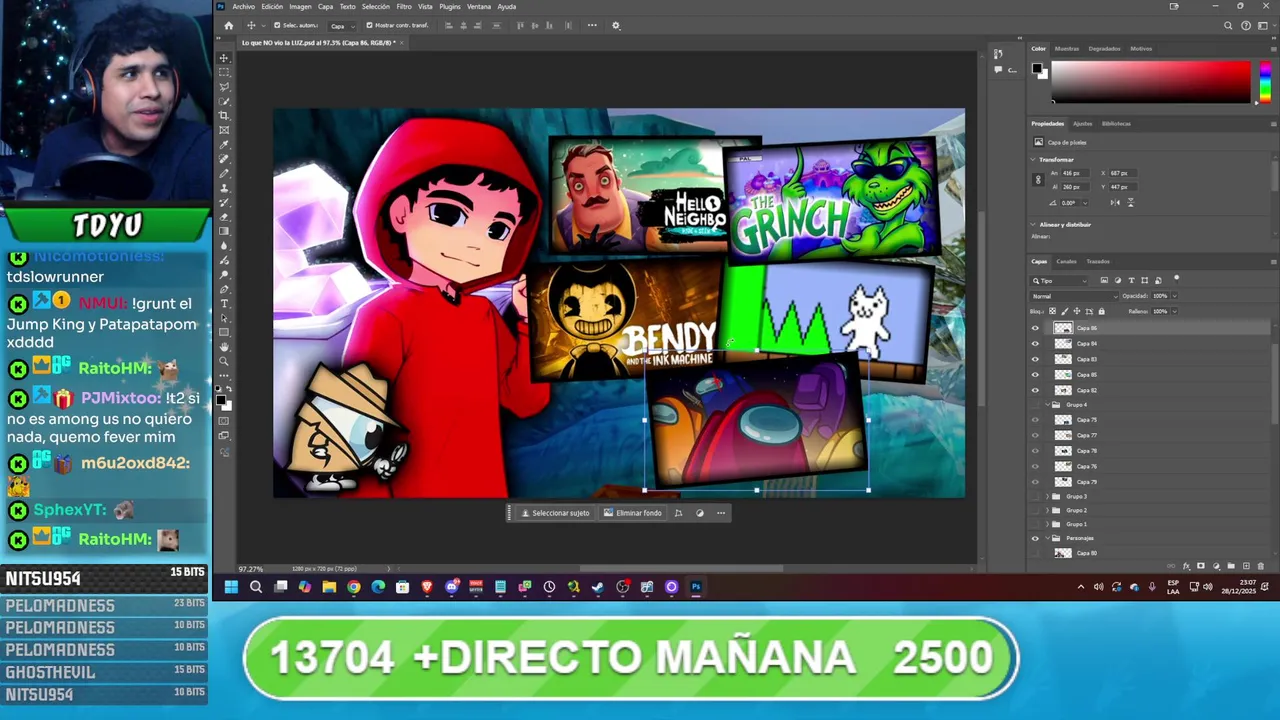The height and width of the screenshot is (720, 1280).
Task: Lock all with the padlock icon
Action: point(1102,311)
